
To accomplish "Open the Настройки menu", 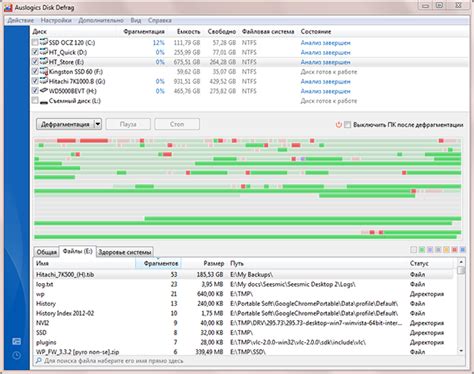I will tap(56, 20).
